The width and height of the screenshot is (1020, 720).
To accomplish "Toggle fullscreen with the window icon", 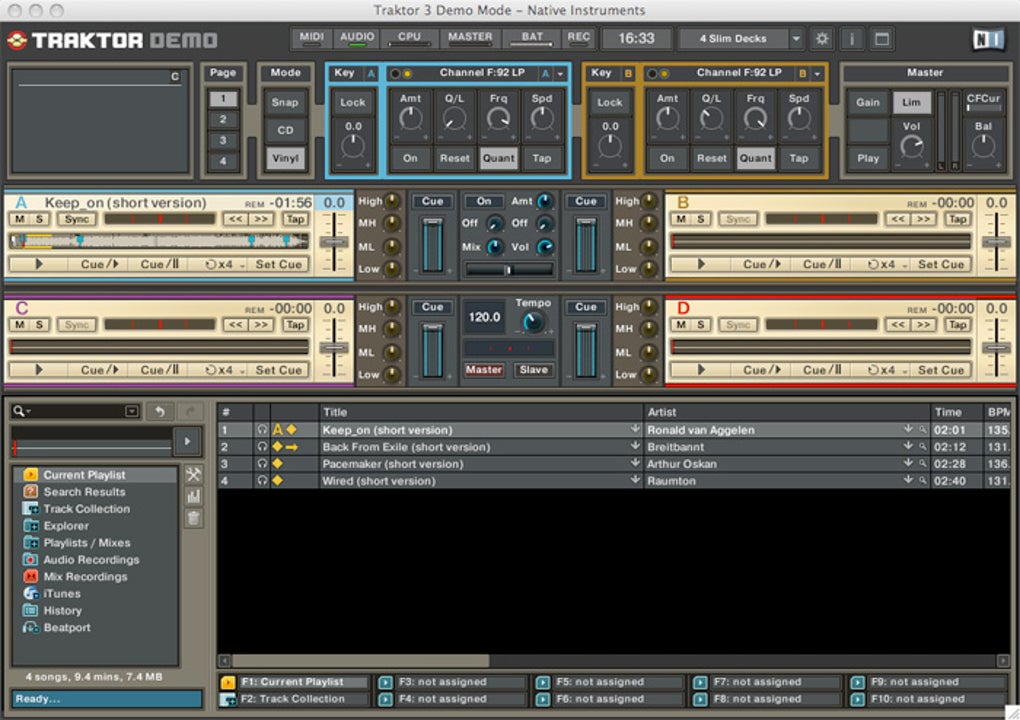I will click(881, 39).
